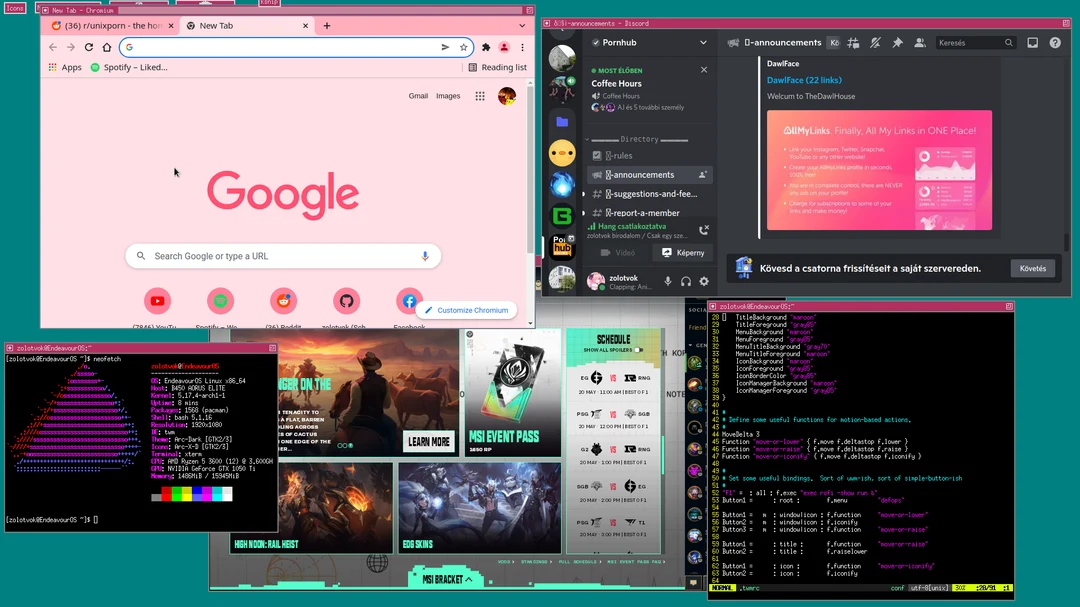Click LEARN MORE on the MSI banner
Viewport: 1080px width, 607px height.
coord(428,440)
